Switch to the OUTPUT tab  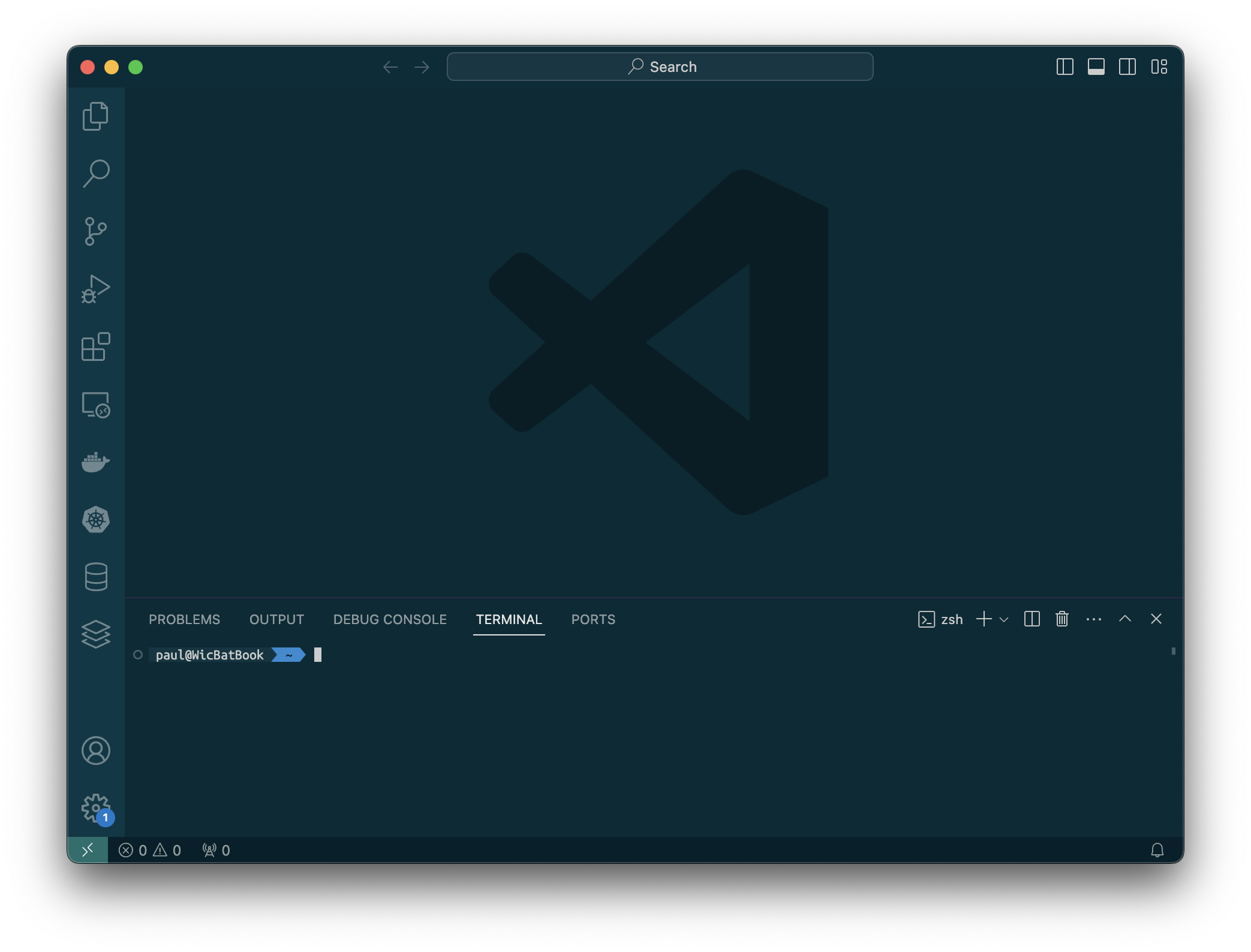coord(276,619)
